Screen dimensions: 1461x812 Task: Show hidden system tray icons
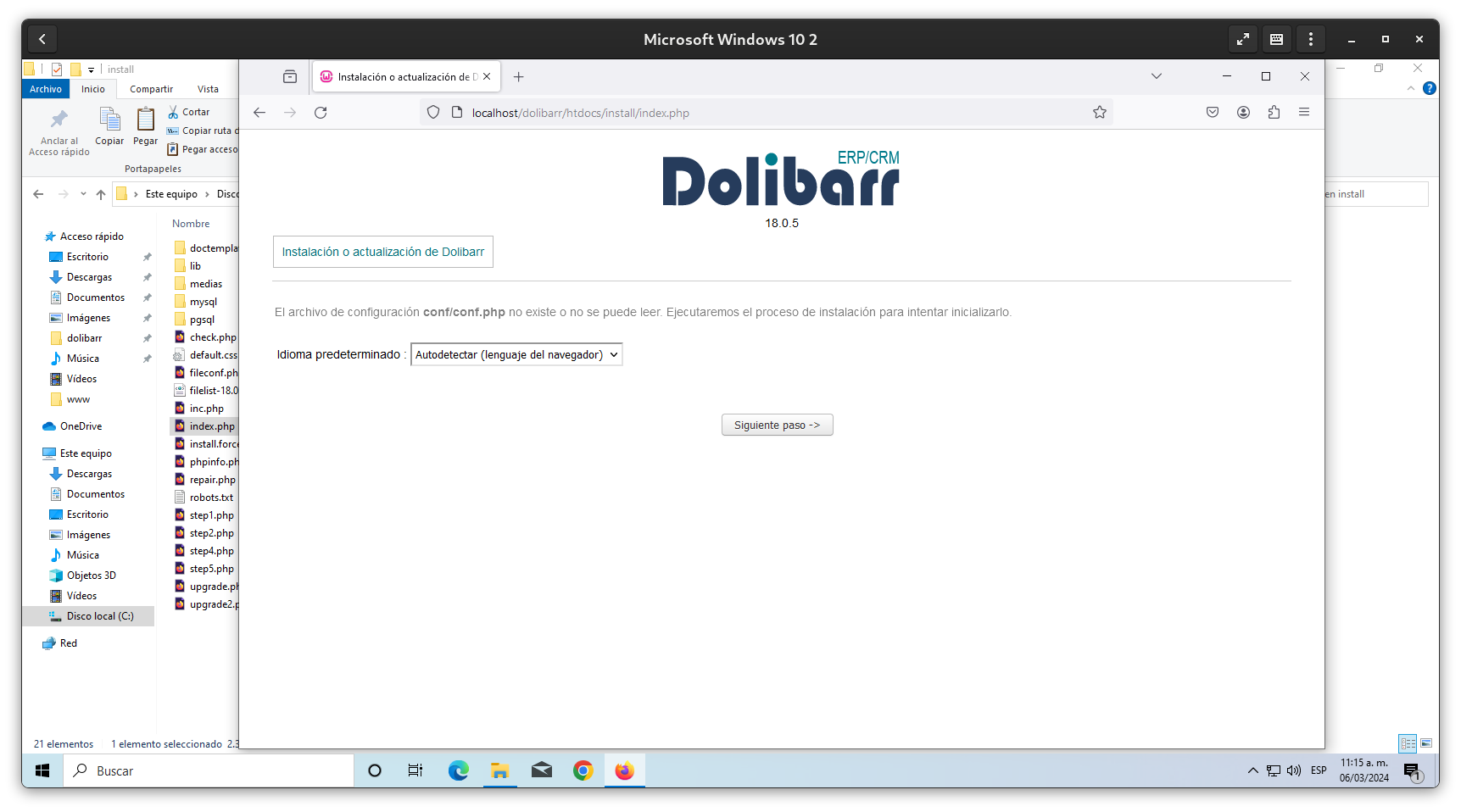coord(1252,770)
